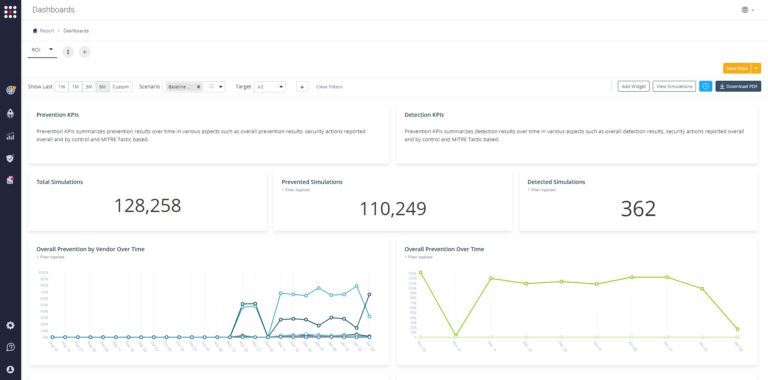
Task: Click the Clear Filters link
Action: point(329,87)
